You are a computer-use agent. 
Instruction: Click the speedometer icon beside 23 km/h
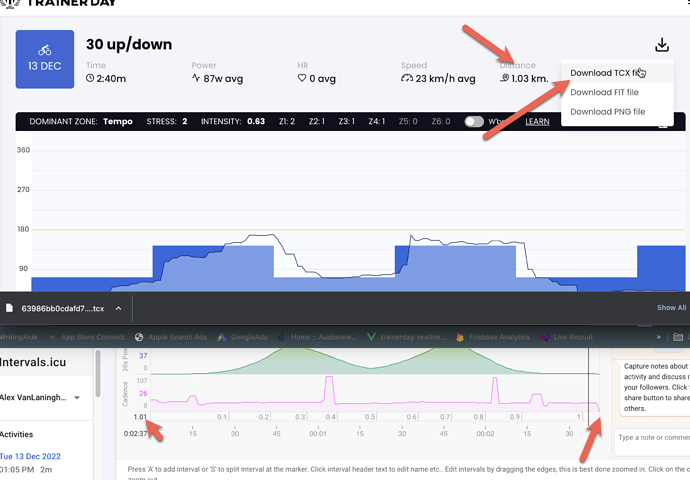pyautogui.click(x=407, y=78)
